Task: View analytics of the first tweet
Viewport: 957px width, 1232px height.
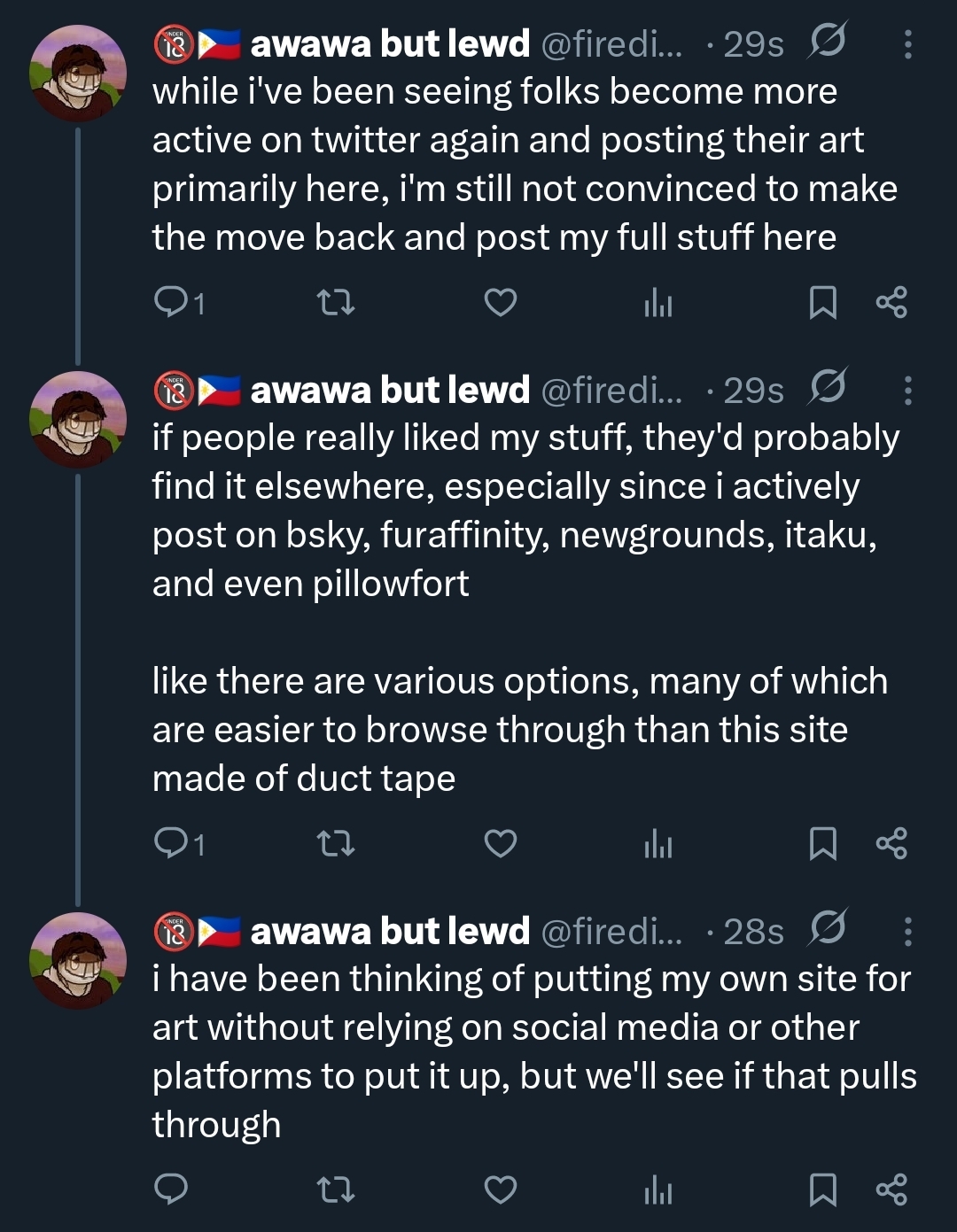Action: click(657, 303)
